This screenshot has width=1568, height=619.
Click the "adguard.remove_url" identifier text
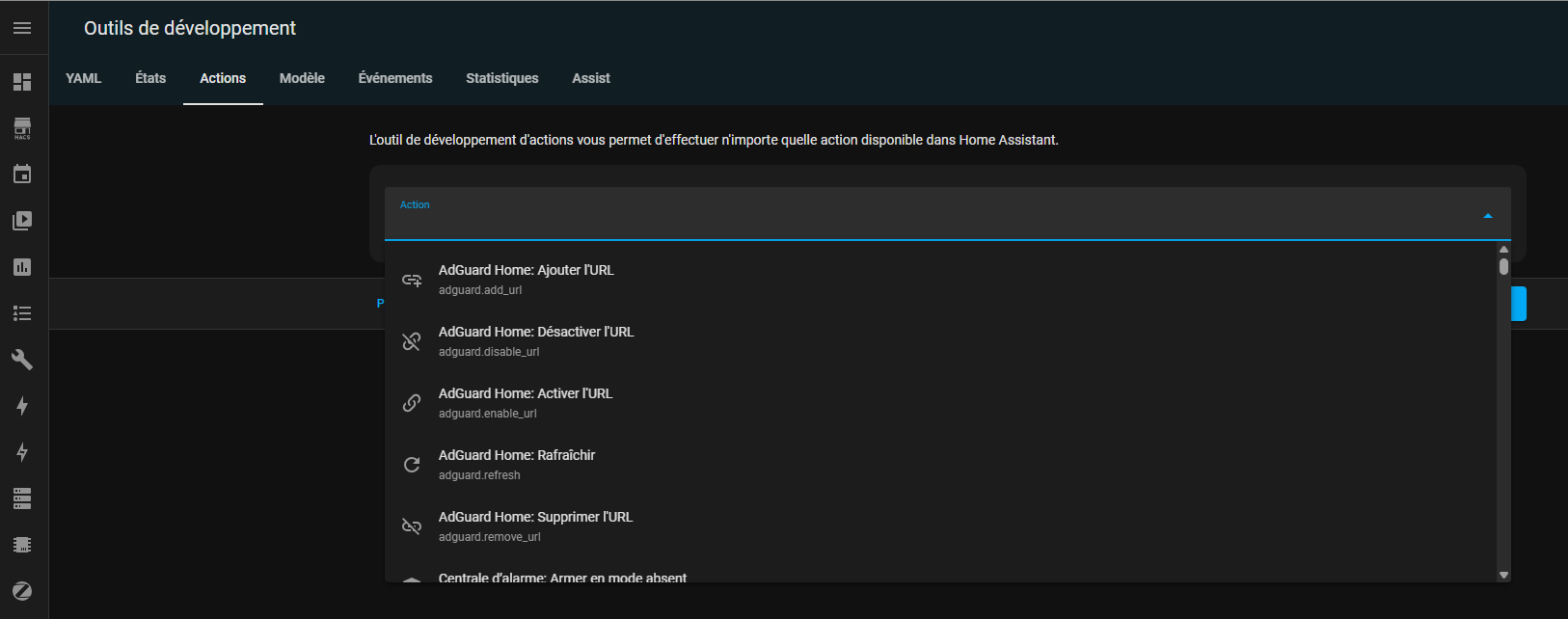click(490, 537)
